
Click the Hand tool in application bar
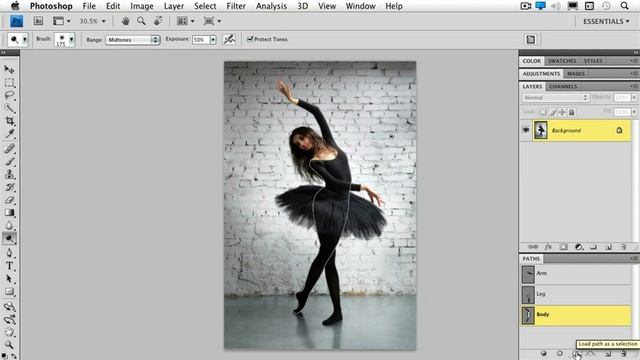[125, 21]
